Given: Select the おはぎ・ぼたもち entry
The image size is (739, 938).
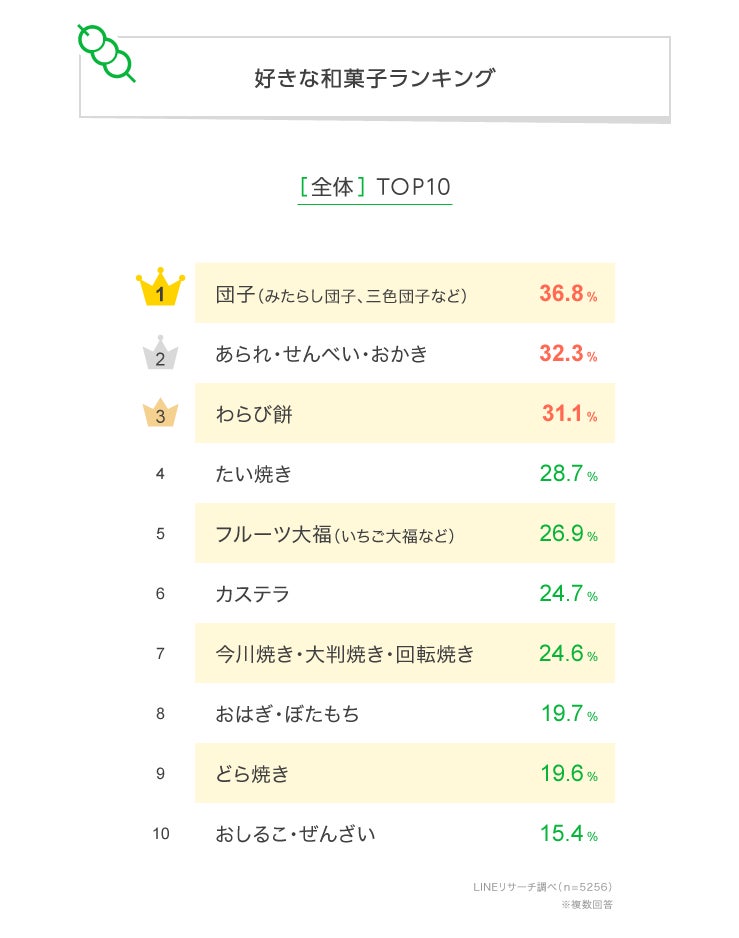Looking at the screenshot, I should click(287, 714).
